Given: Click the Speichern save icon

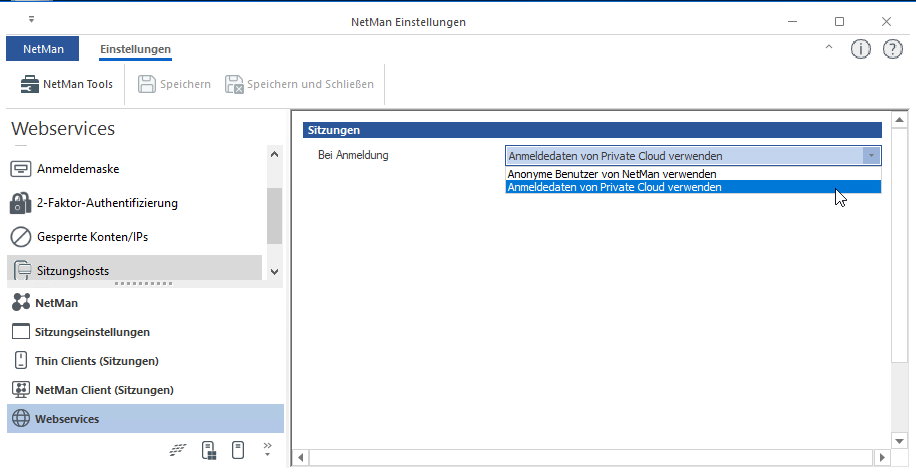Looking at the screenshot, I should click(x=147, y=84).
